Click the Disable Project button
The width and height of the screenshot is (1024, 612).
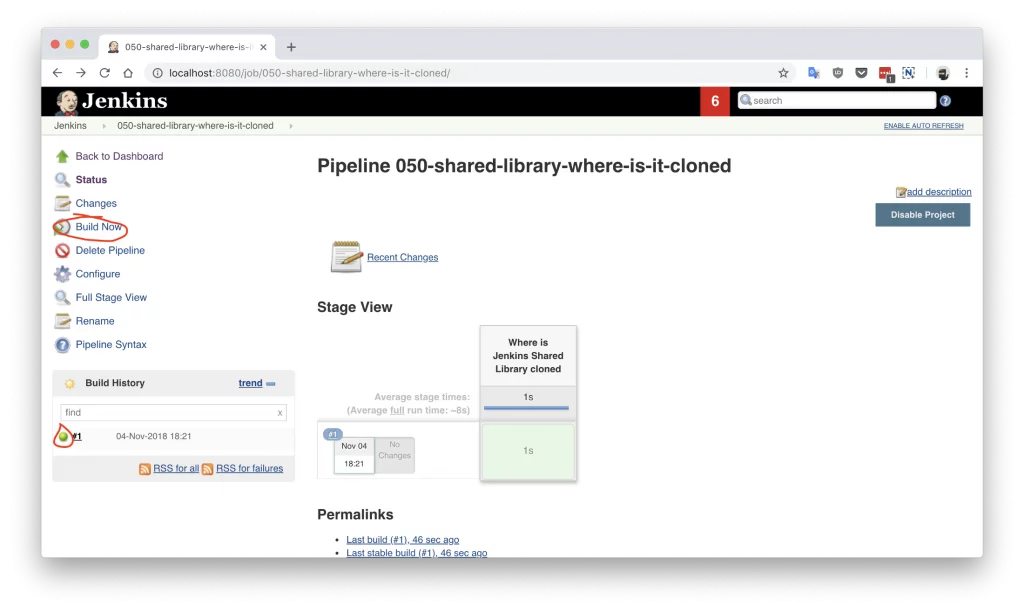pyautogui.click(x=922, y=215)
